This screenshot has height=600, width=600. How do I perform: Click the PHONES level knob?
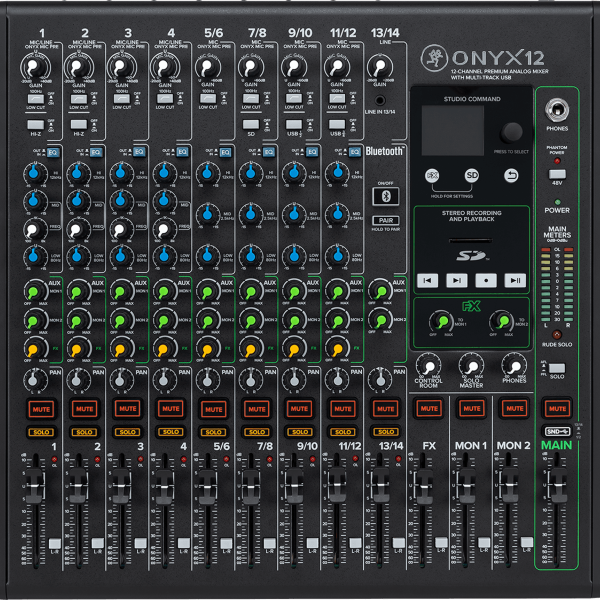pos(514,366)
